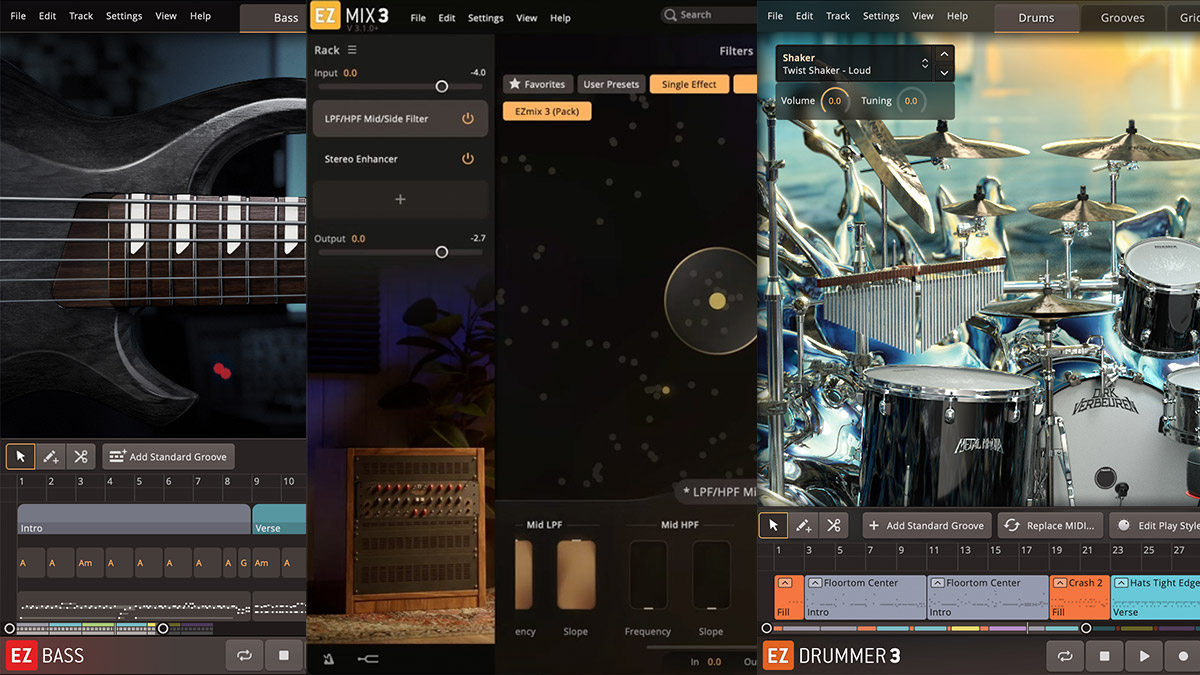This screenshot has height=675, width=1200.
Task: Open Track menu in EZbass
Action: [x=81, y=16]
